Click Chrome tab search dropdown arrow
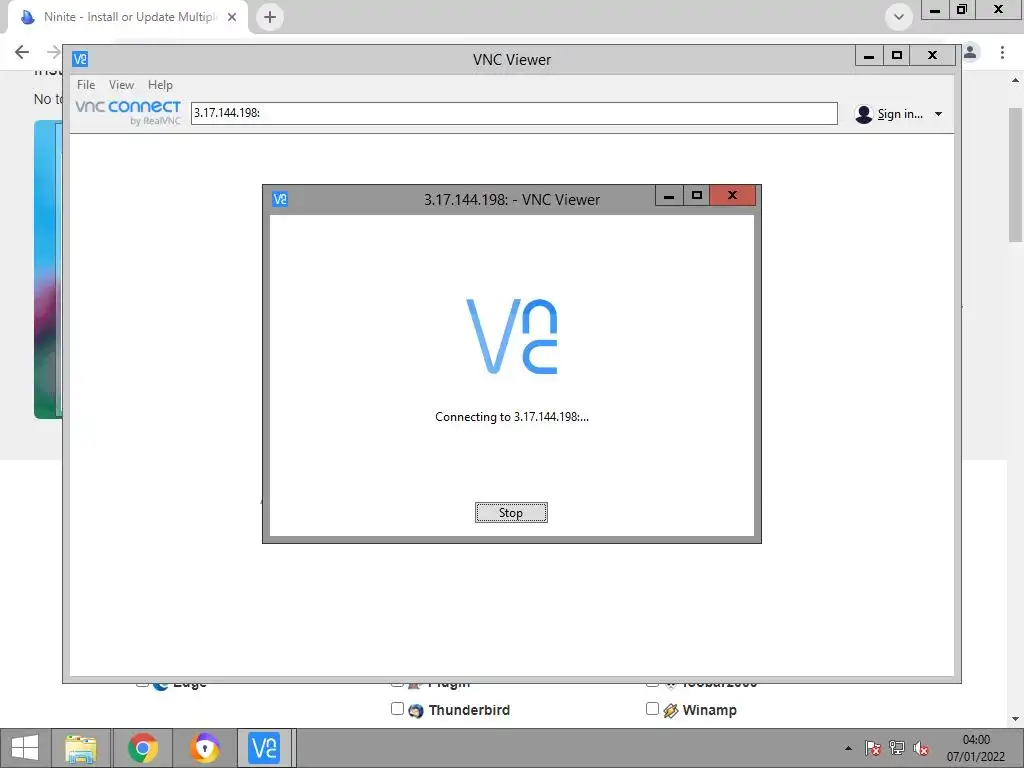Viewport: 1024px width, 768px height. pos(899,17)
